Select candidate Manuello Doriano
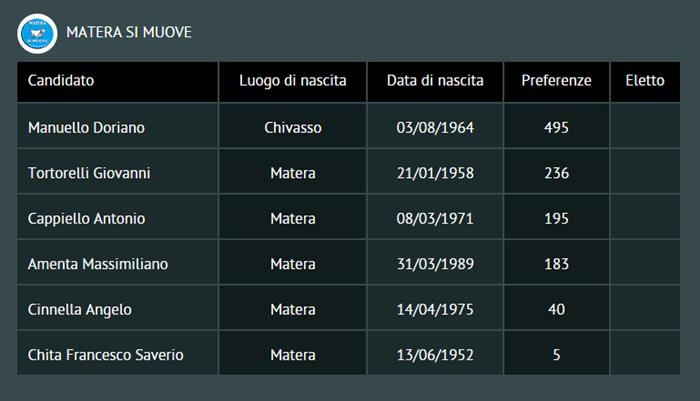Screen dimensions: 700x401 [x=87, y=128]
